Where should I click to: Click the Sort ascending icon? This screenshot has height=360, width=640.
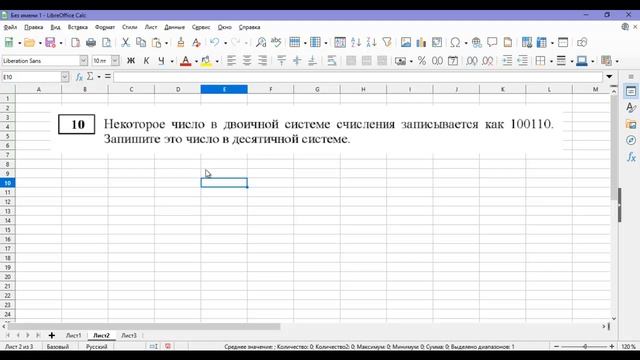coord(356,42)
